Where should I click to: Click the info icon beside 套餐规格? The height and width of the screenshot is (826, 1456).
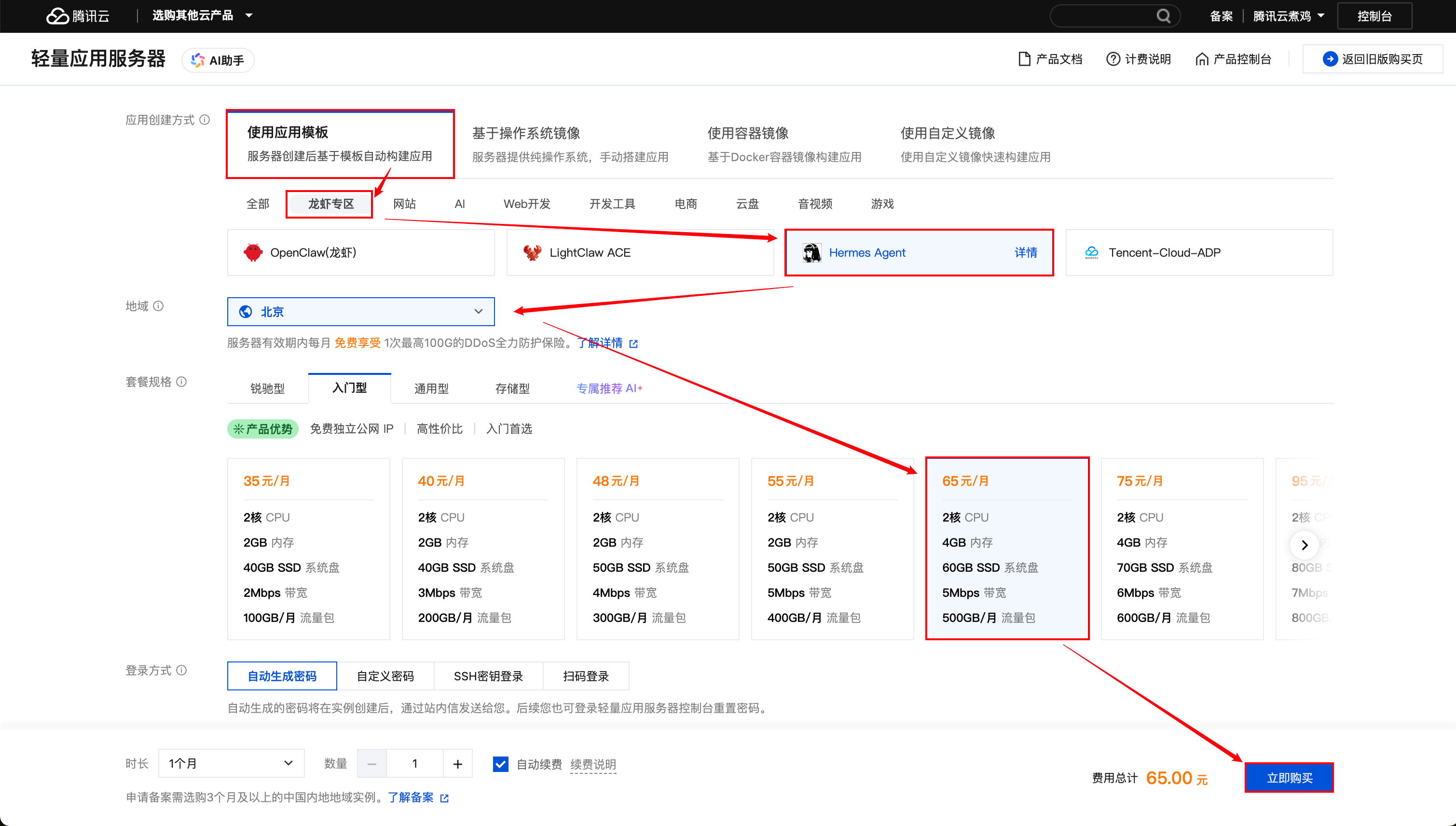pos(181,382)
